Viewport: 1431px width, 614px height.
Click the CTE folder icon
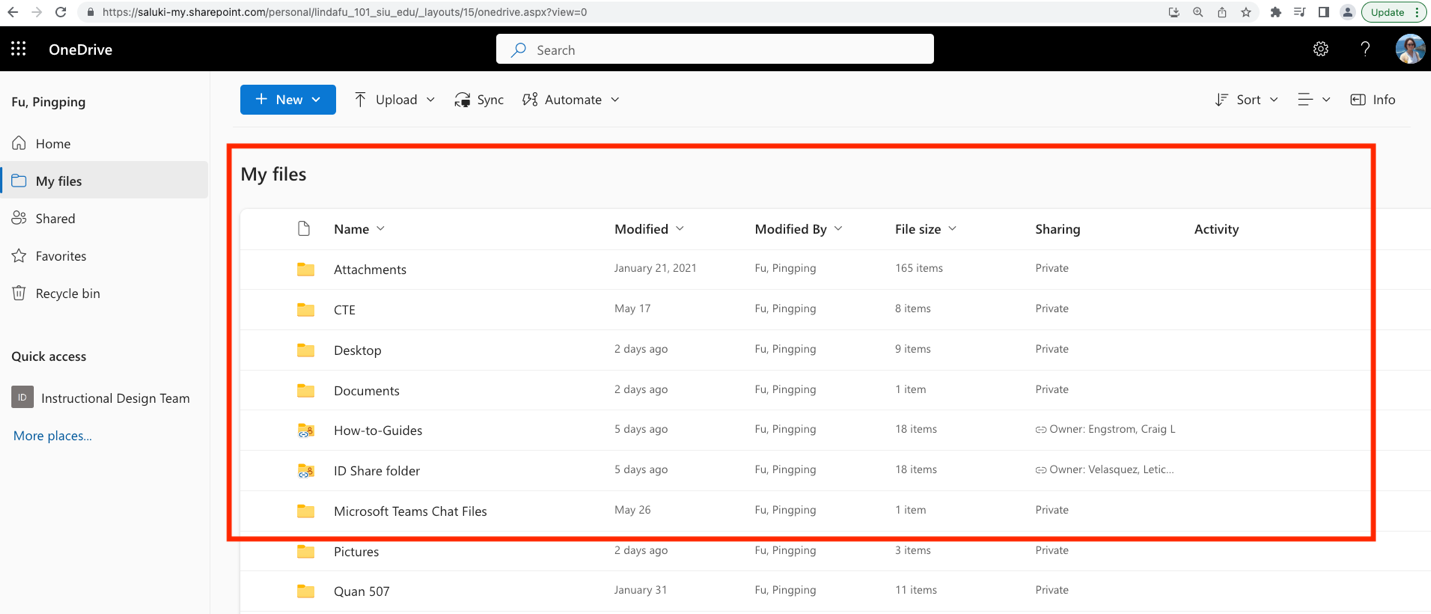click(306, 309)
